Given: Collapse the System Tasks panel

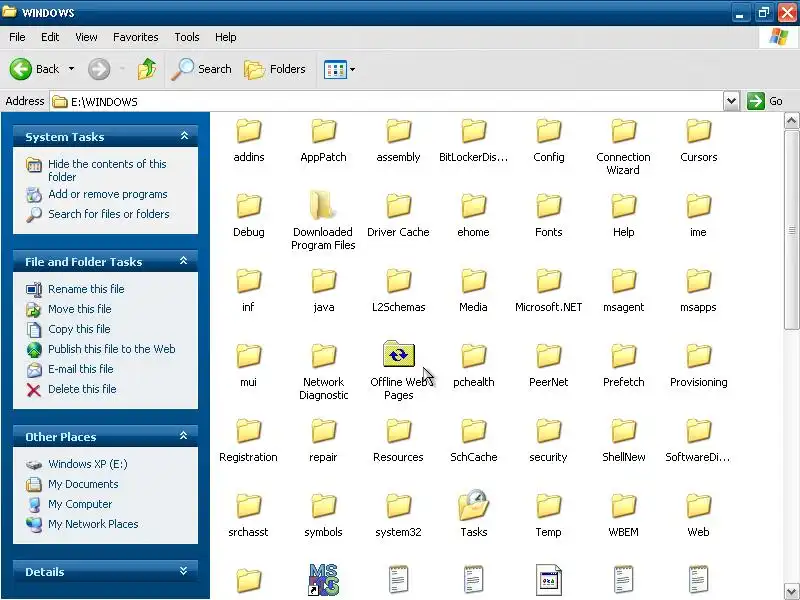Looking at the screenshot, I should coord(185,136).
